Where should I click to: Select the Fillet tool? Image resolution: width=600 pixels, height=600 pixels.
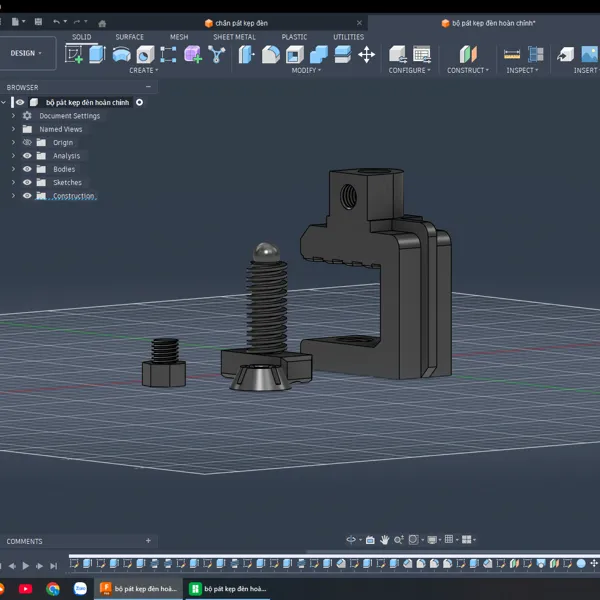pos(271,54)
